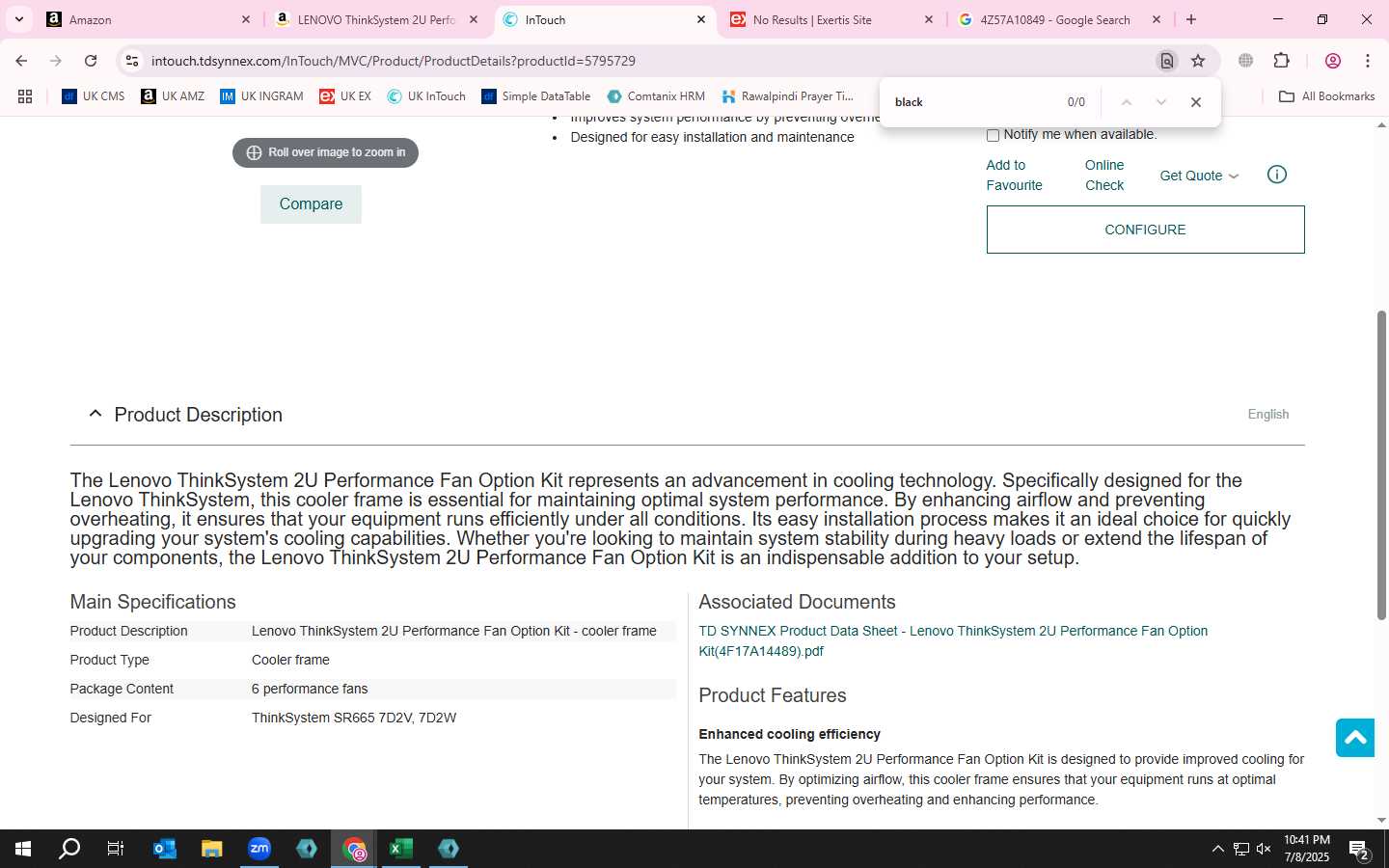Open the UK EX bookmark

(345, 96)
